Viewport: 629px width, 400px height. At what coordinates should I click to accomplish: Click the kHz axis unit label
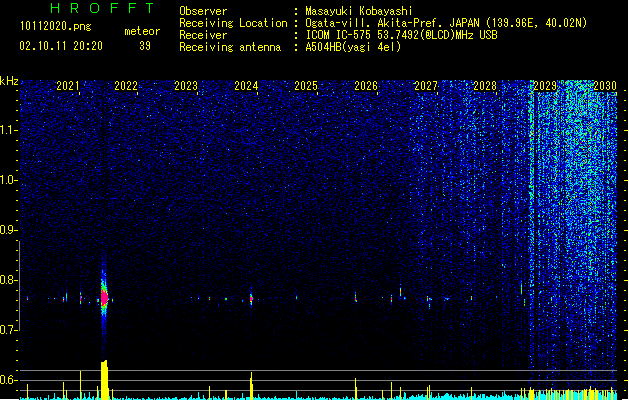click(x=9, y=81)
